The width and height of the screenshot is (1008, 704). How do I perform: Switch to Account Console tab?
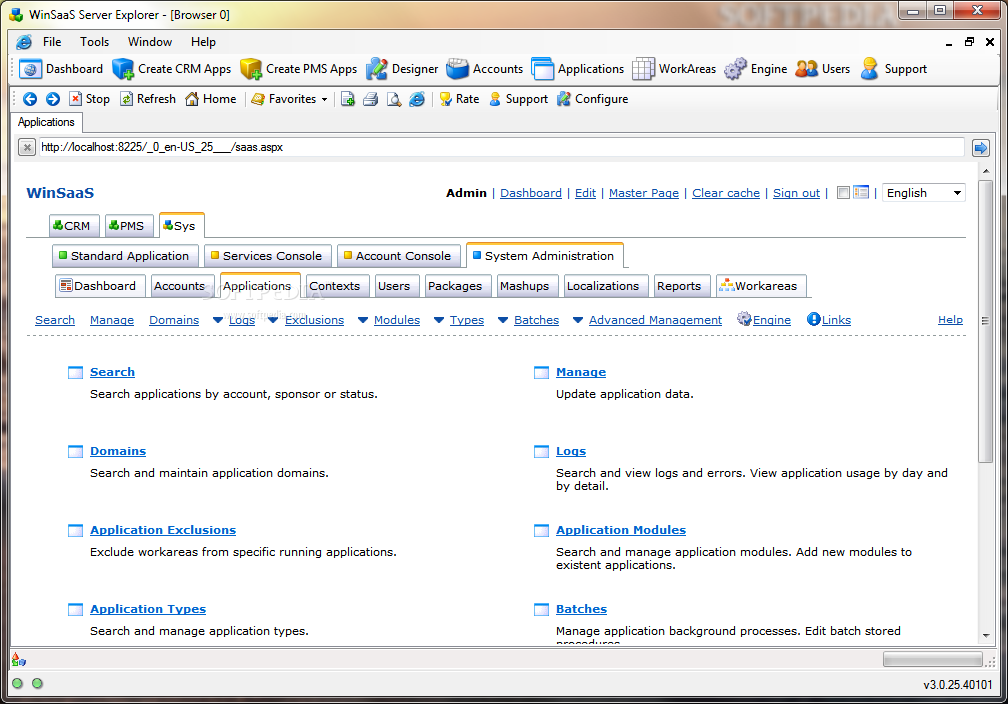click(399, 256)
